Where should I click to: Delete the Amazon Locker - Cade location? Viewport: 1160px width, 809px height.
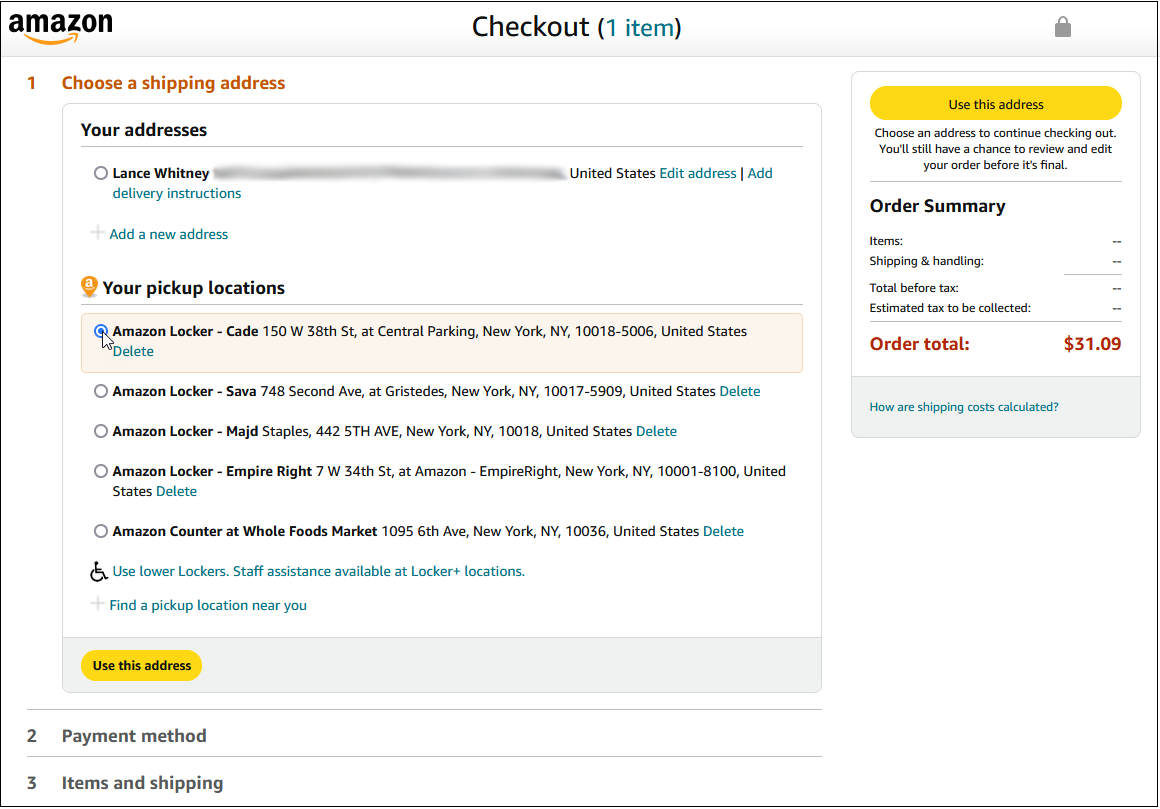pyautogui.click(x=133, y=351)
